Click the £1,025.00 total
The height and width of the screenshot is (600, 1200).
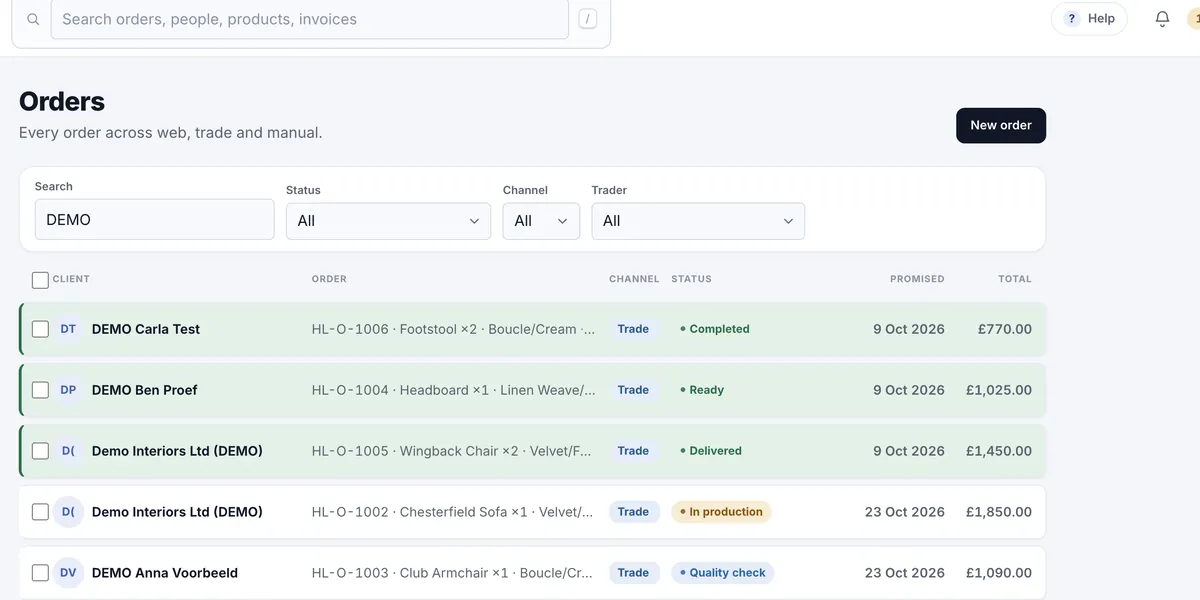click(x=999, y=390)
